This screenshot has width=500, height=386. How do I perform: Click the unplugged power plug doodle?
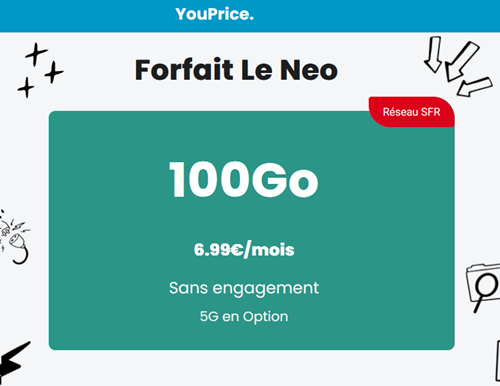pyautogui.click(x=15, y=237)
